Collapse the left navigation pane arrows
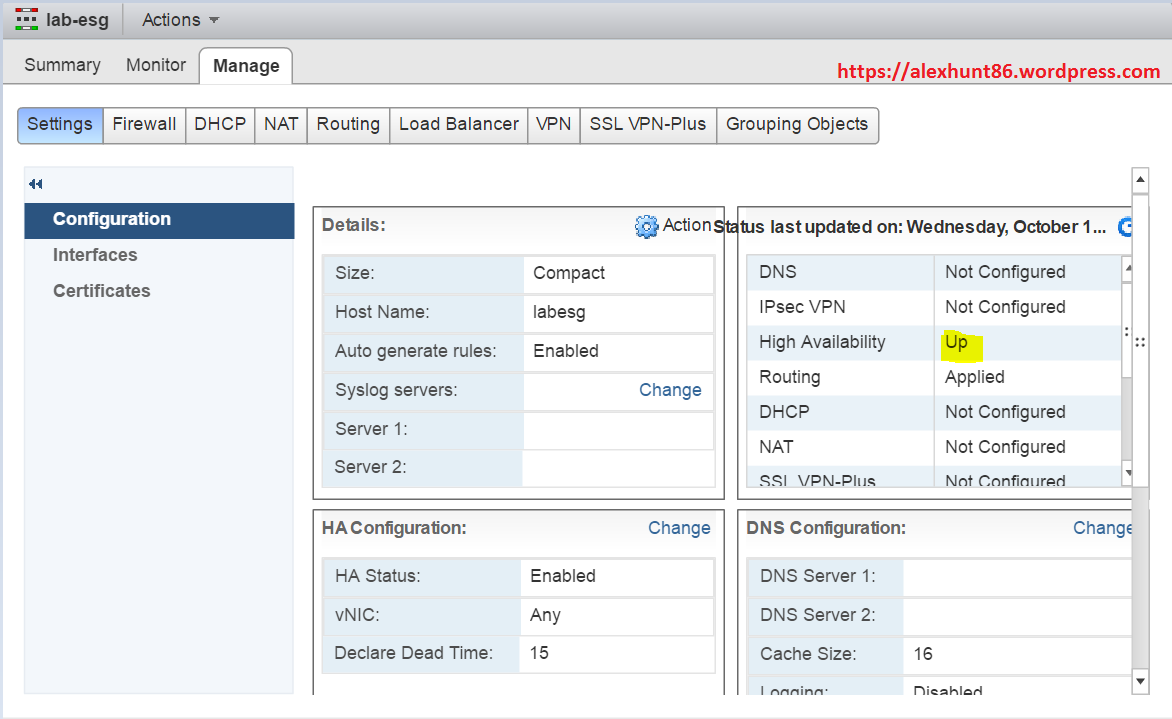This screenshot has width=1172, height=719. pyautogui.click(x=36, y=184)
